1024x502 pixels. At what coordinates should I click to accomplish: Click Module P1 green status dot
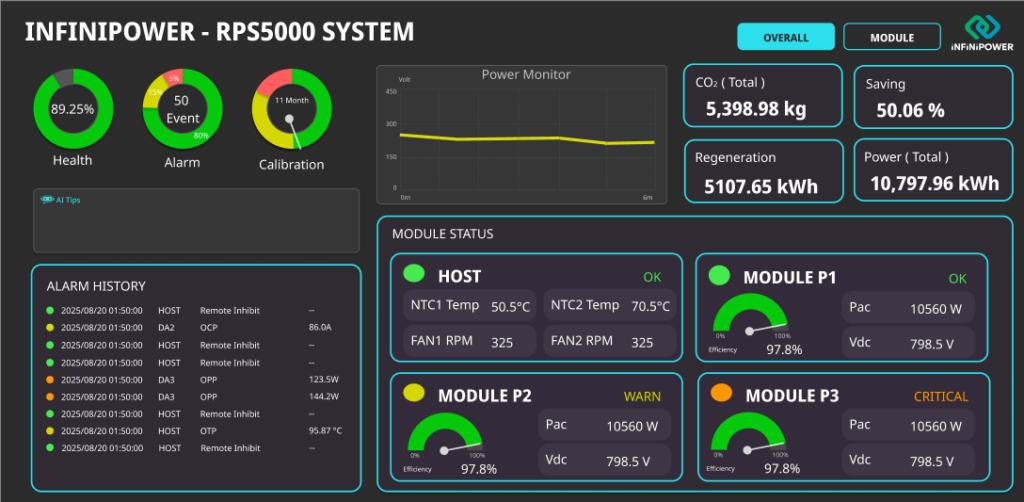[x=718, y=275]
